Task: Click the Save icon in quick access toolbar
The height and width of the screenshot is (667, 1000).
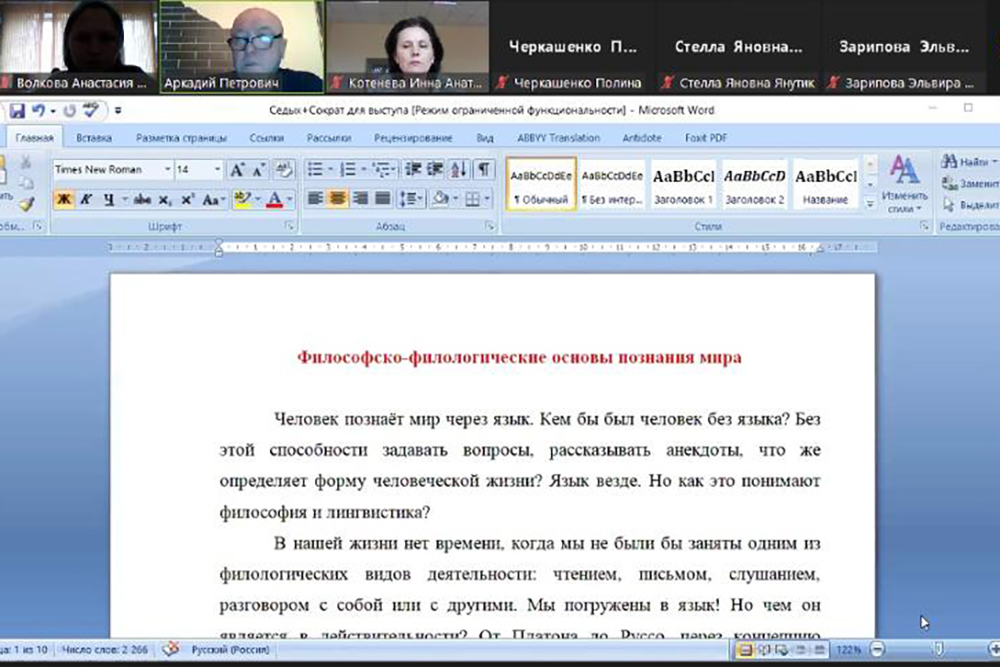Action: [17, 110]
